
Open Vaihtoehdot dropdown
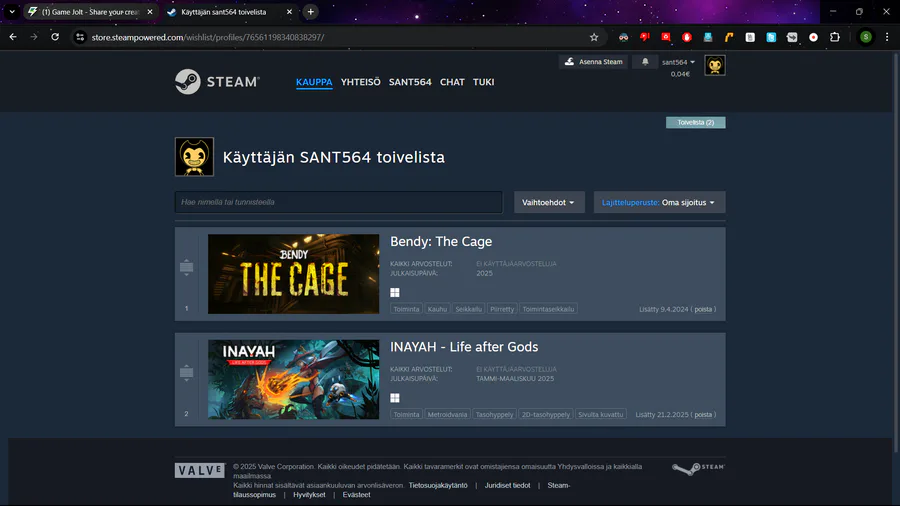[549, 202]
